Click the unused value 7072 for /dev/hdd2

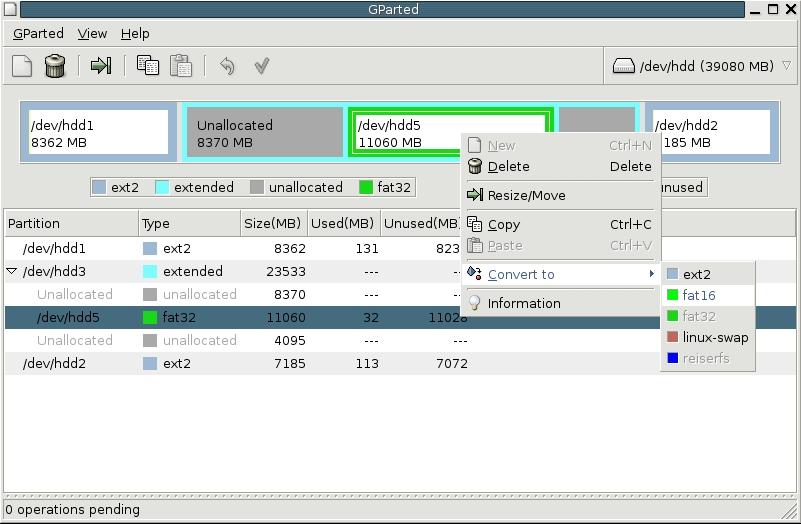click(x=452, y=363)
